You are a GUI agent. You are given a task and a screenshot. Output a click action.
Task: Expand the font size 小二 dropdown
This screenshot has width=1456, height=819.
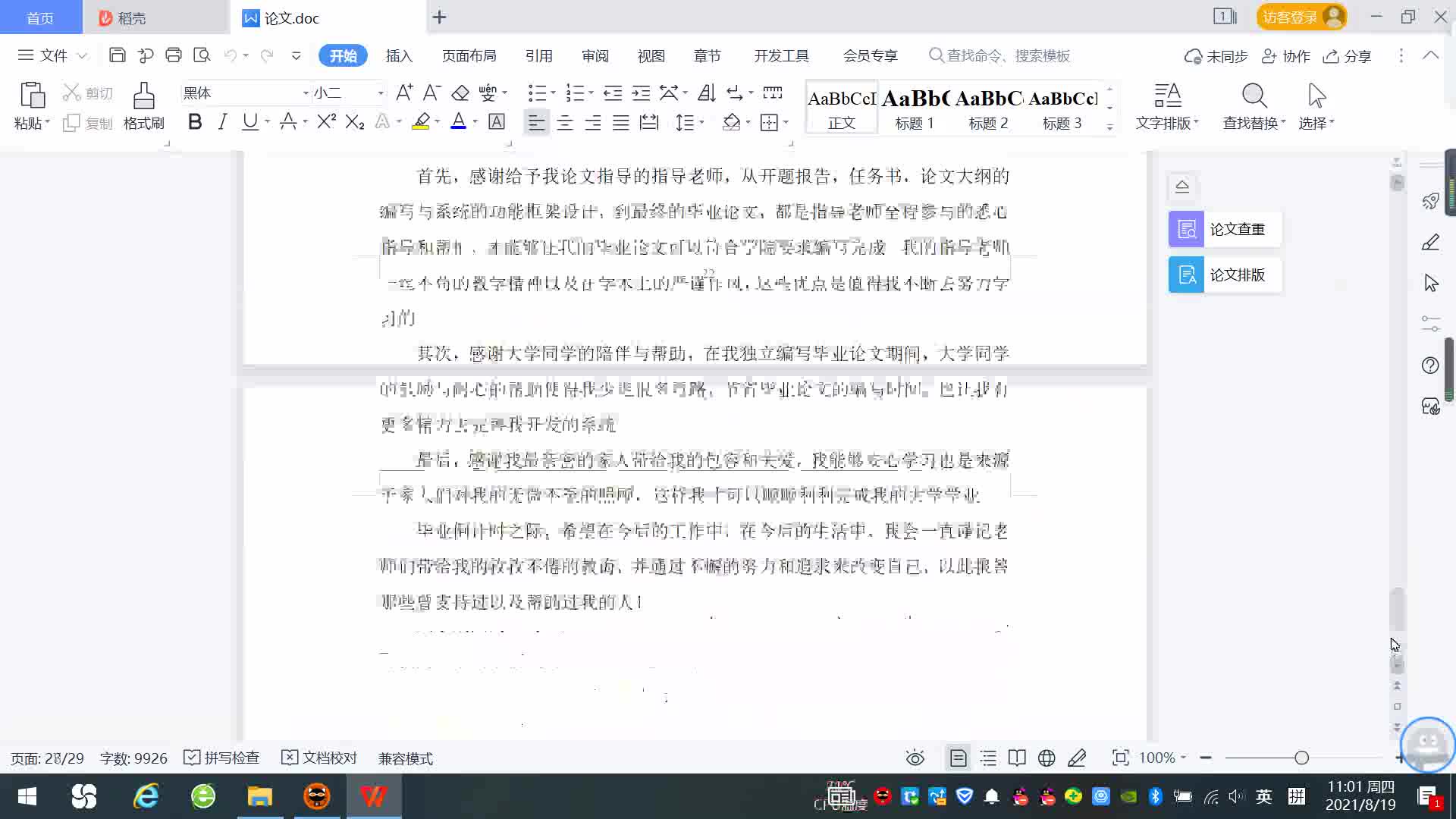[x=381, y=93]
